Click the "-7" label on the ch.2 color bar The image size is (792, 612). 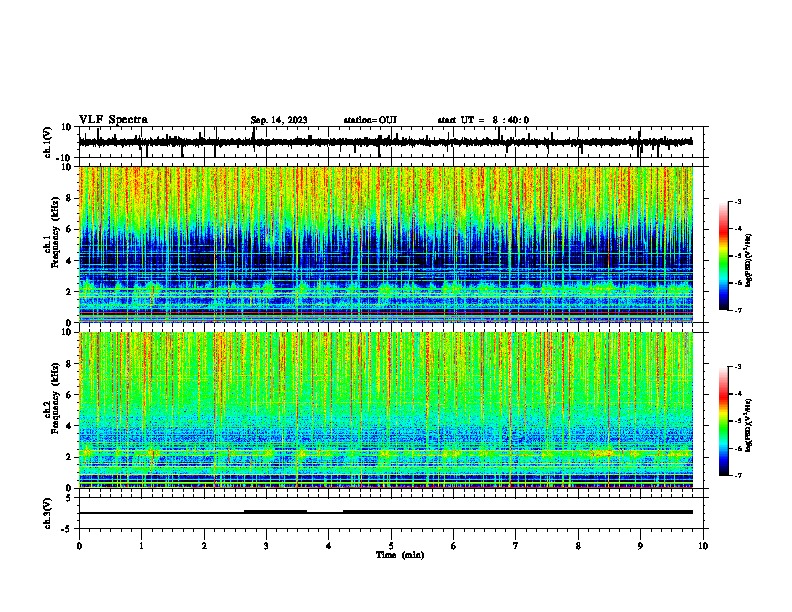(x=738, y=475)
